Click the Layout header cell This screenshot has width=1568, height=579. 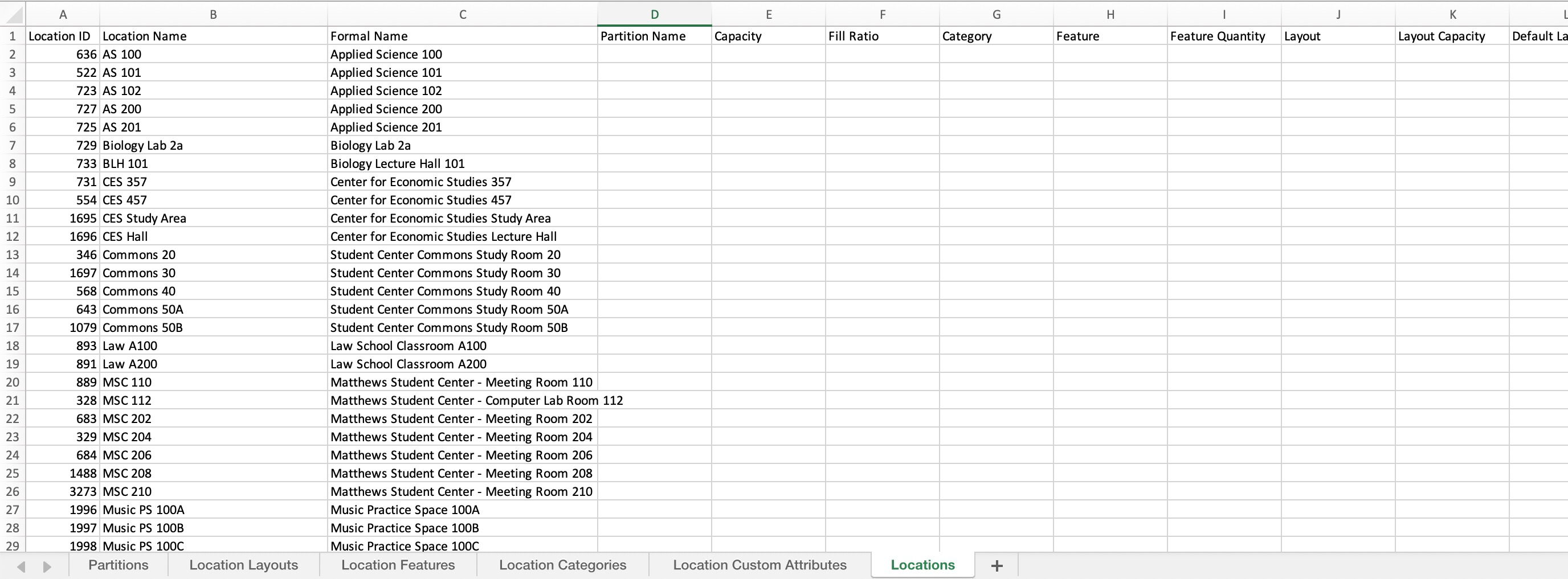pos(1338,36)
